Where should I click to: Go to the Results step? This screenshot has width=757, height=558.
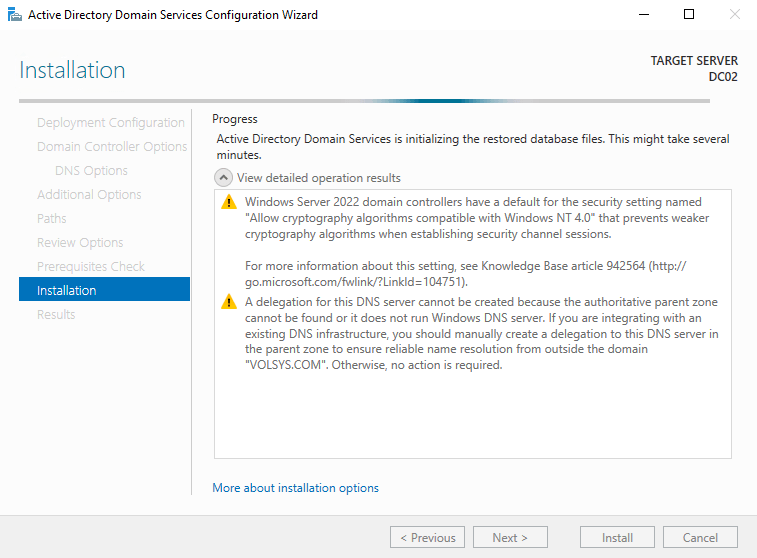click(x=56, y=315)
